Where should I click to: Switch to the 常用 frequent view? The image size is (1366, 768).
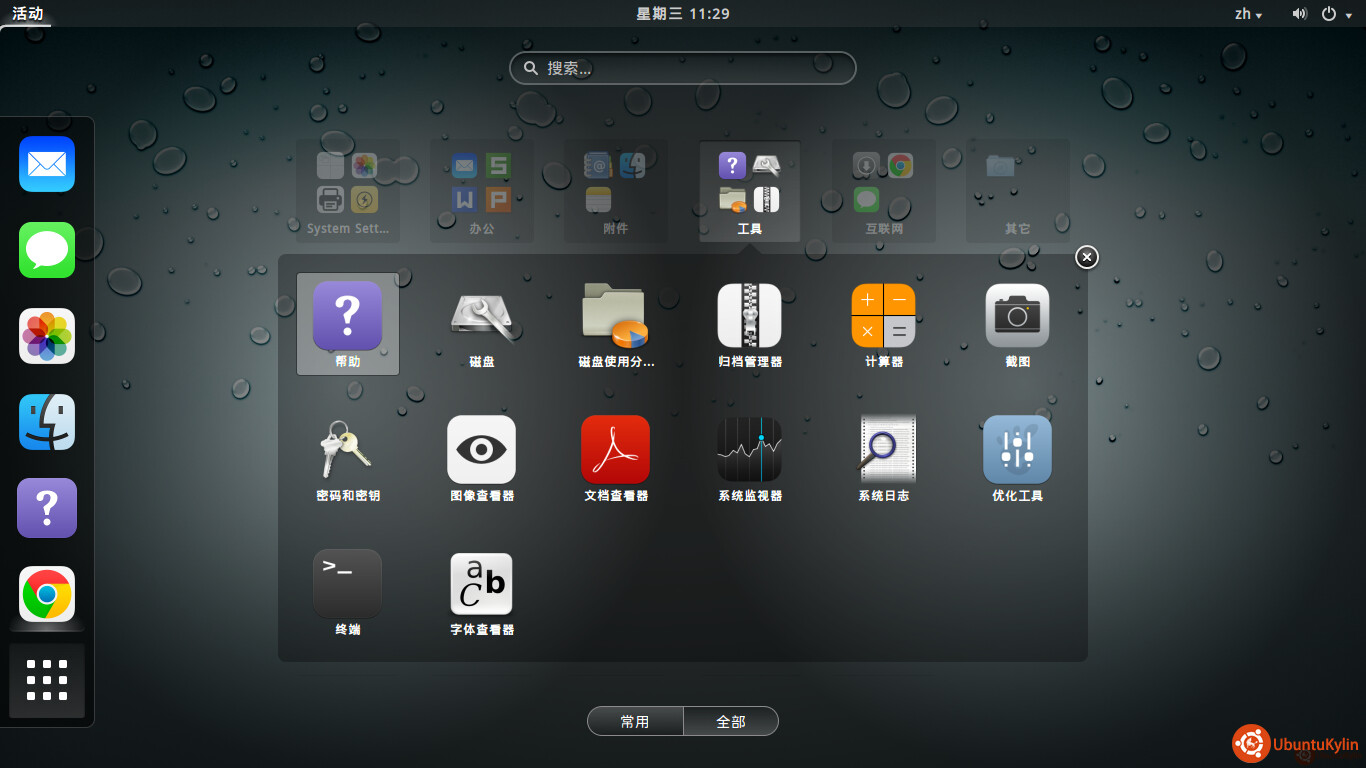pyautogui.click(x=635, y=721)
